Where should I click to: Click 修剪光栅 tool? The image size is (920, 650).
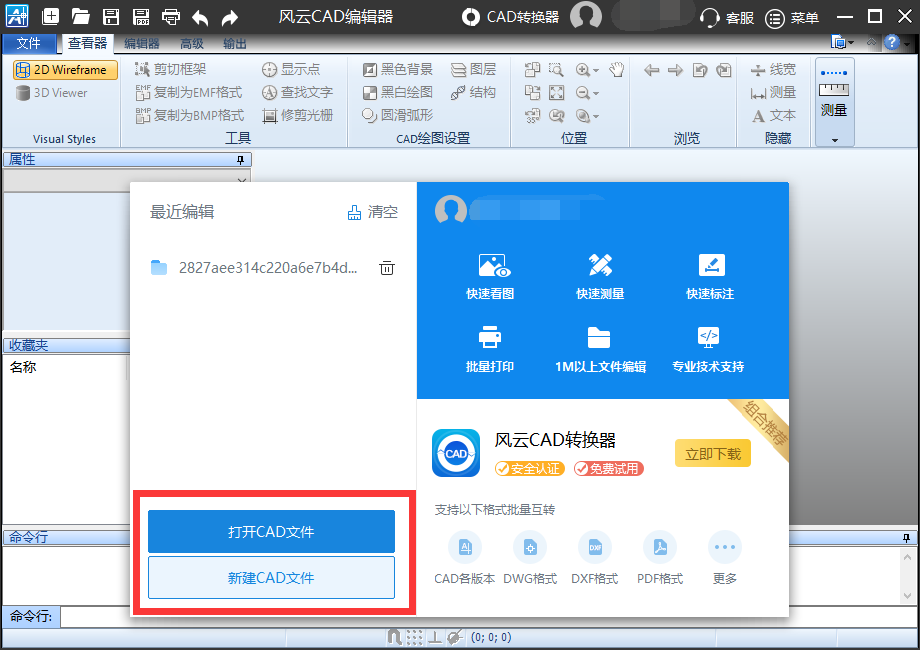(x=297, y=115)
